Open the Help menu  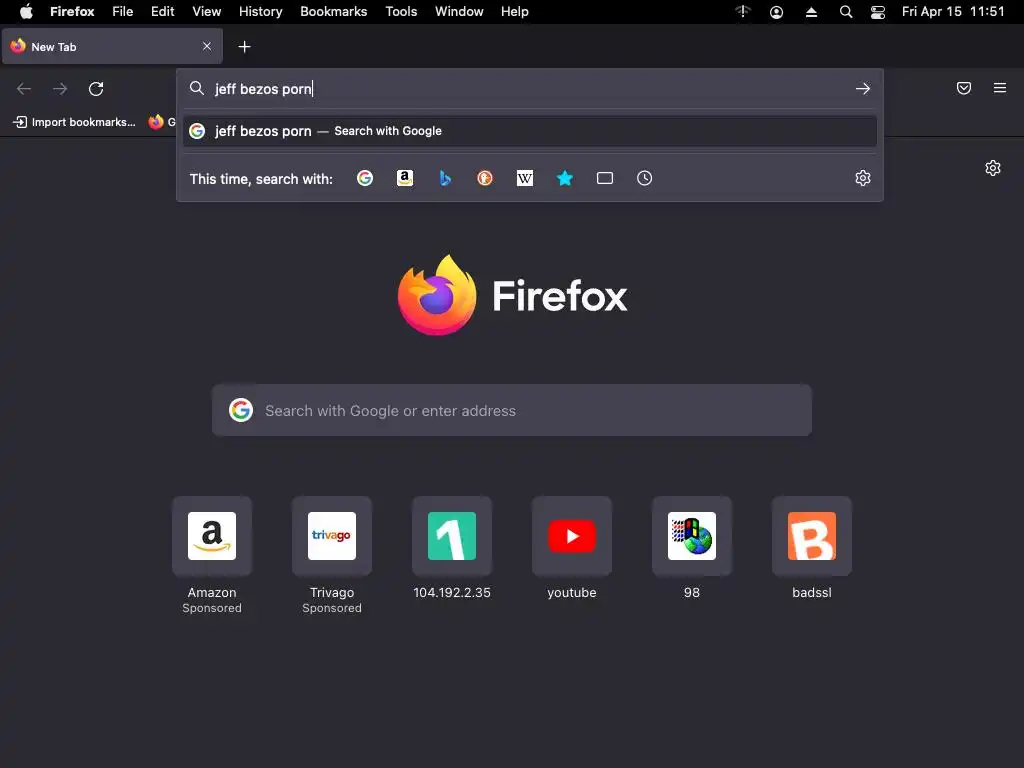tap(515, 12)
